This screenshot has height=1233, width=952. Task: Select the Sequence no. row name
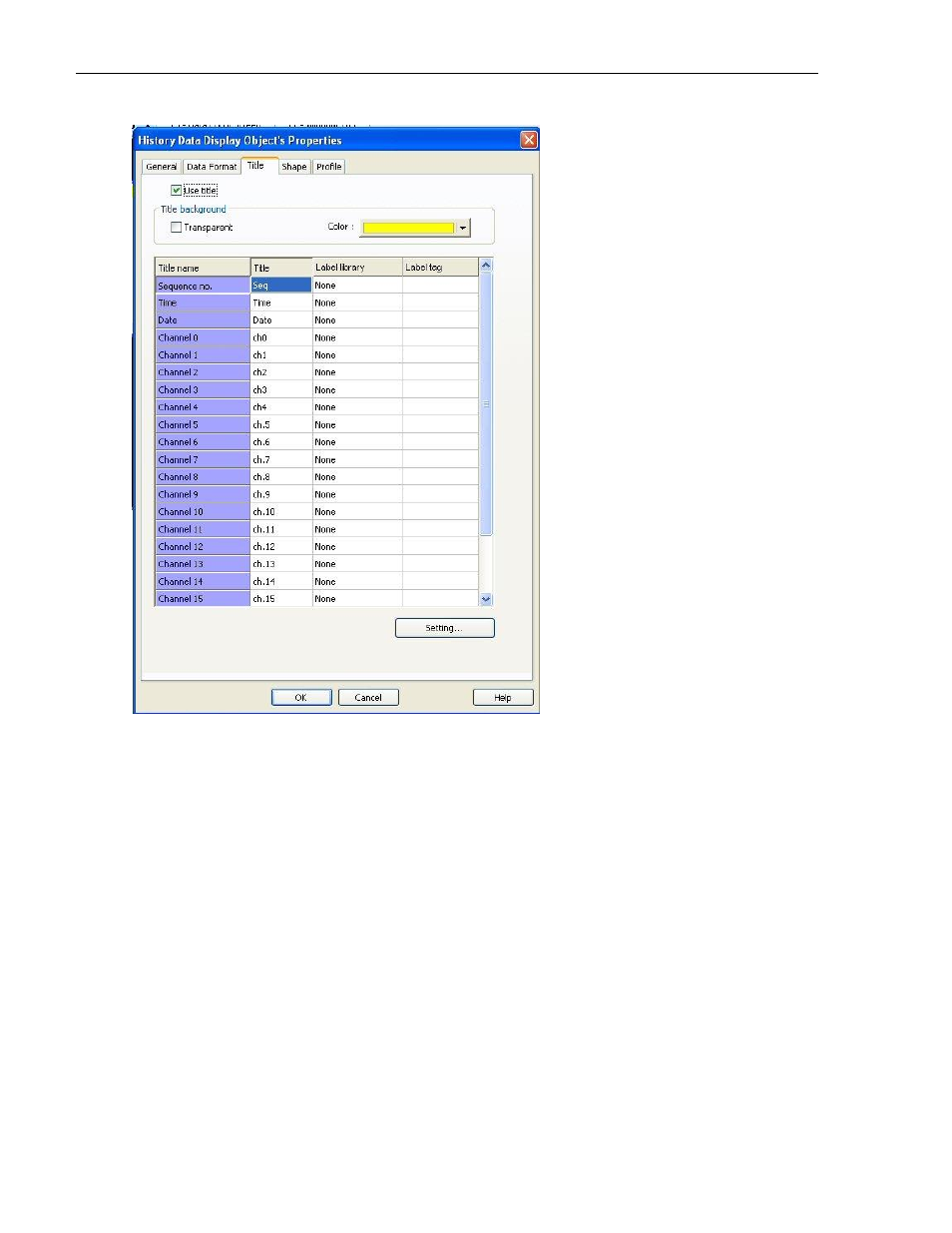(203, 286)
